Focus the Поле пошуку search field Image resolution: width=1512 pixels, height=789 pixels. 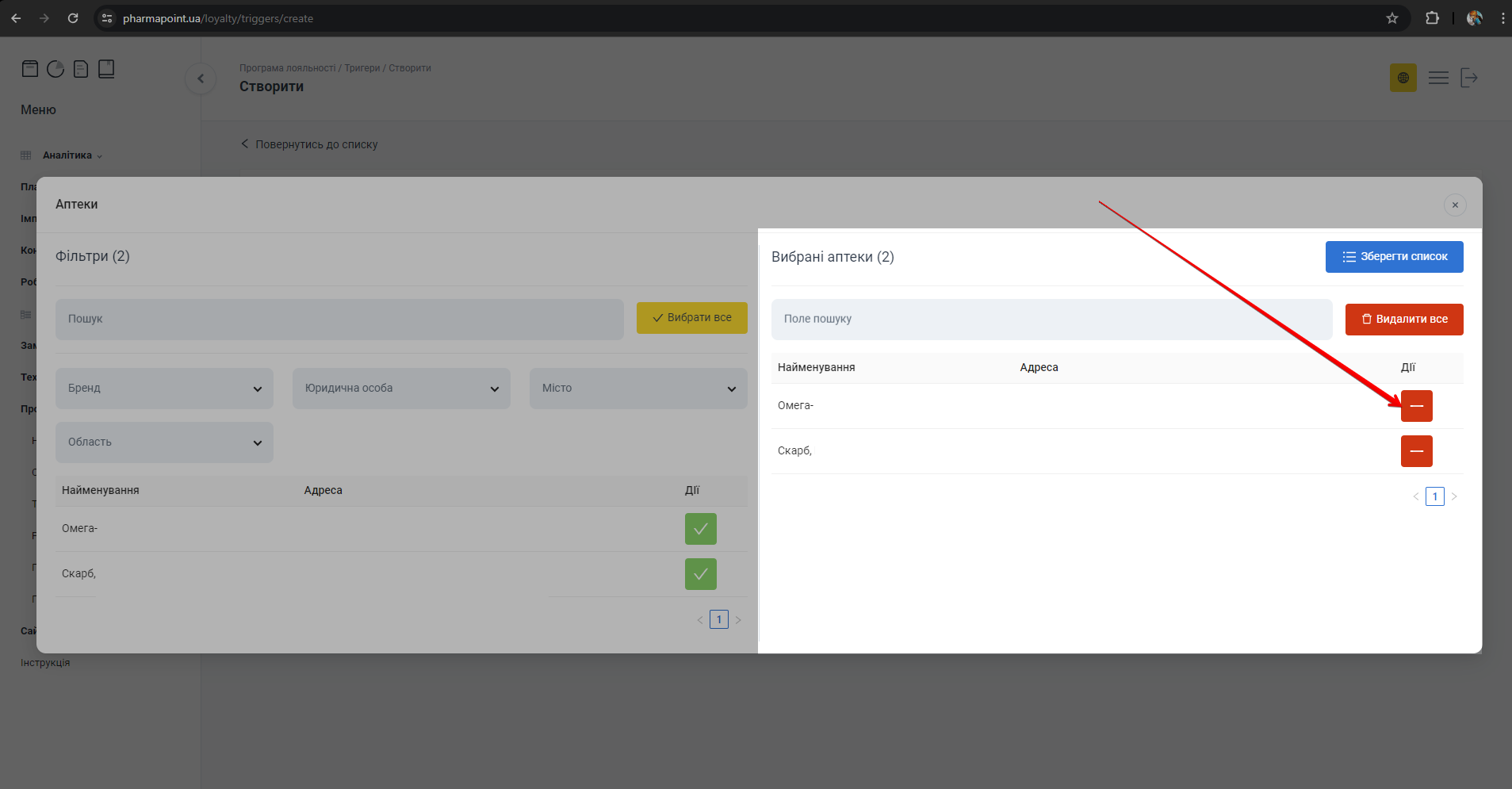click(1051, 319)
